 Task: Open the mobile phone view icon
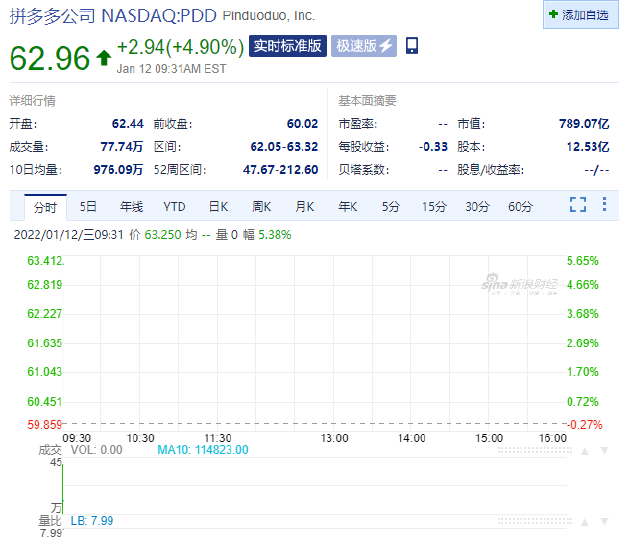[412, 45]
